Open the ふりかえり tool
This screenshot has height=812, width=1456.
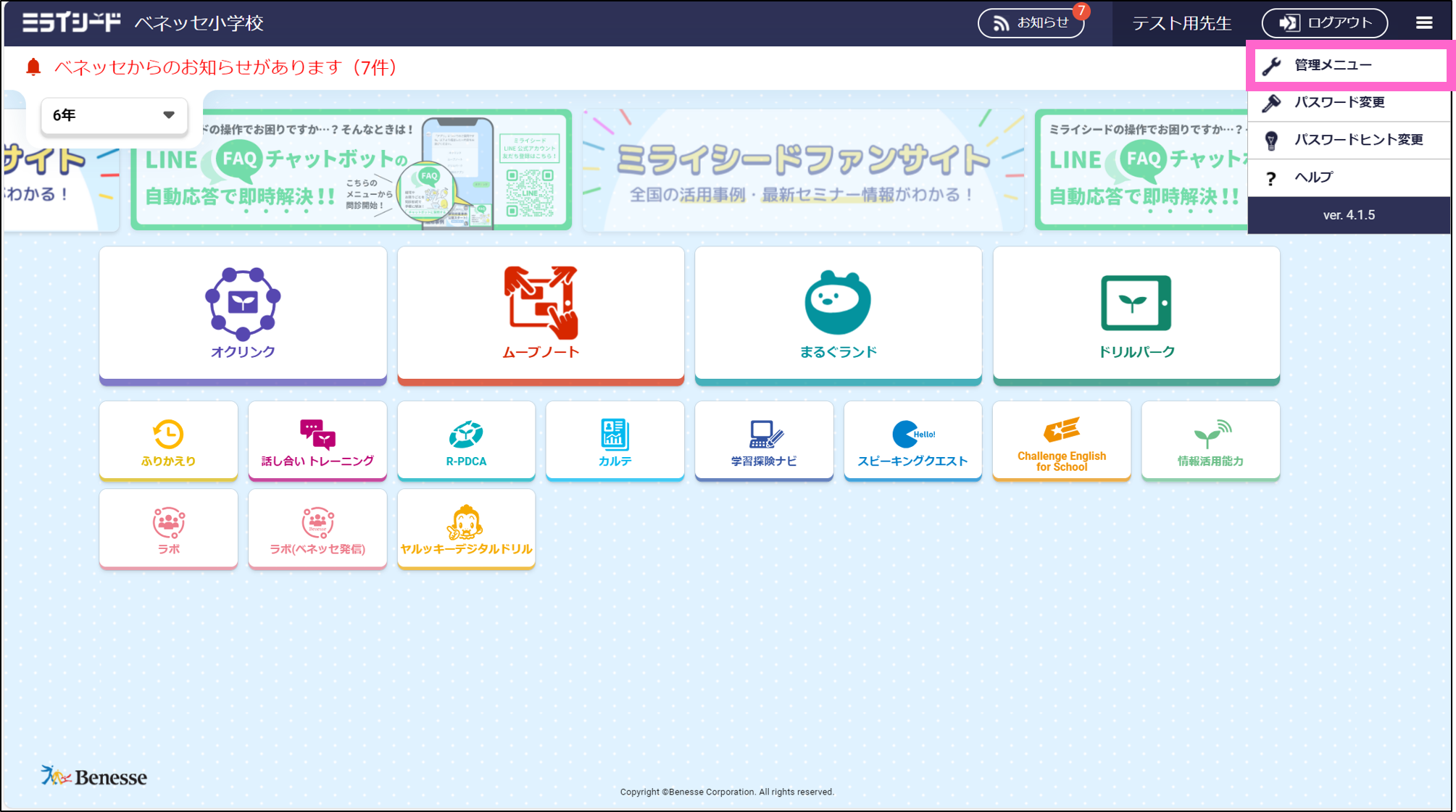pos(168,440)
